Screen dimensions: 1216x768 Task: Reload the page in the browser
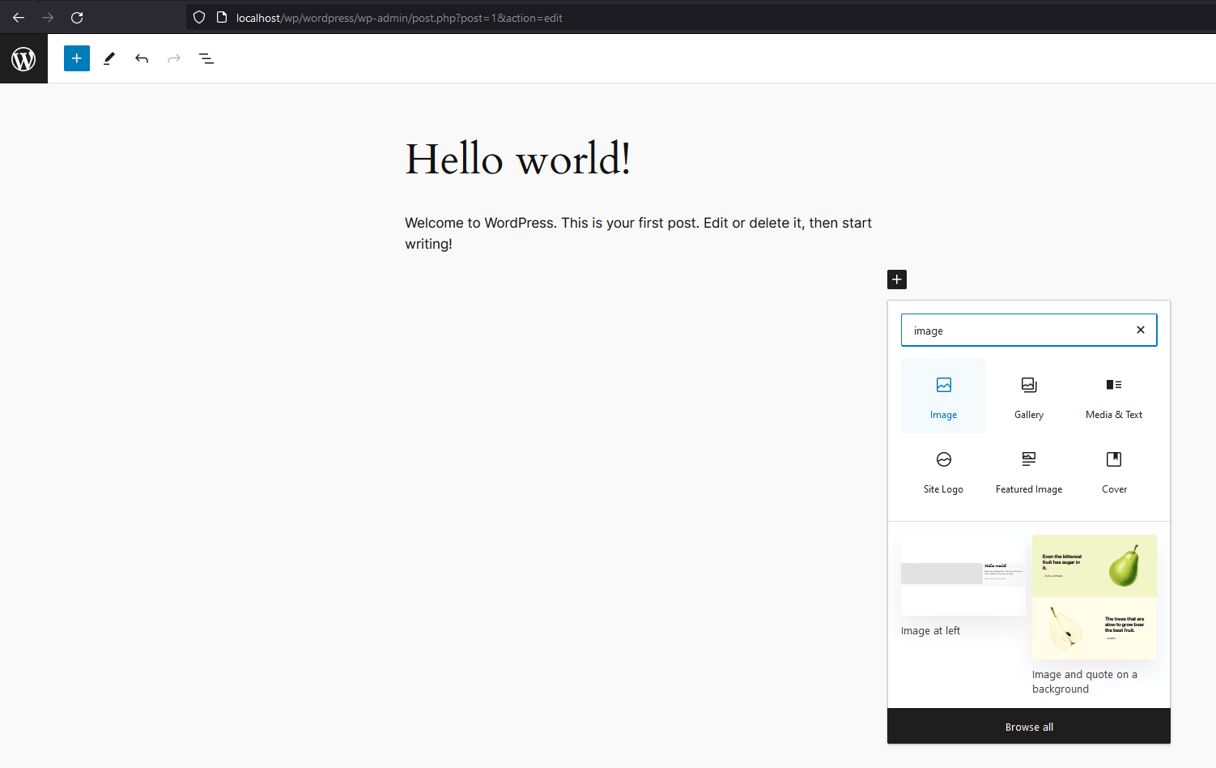tap(77, 17)
